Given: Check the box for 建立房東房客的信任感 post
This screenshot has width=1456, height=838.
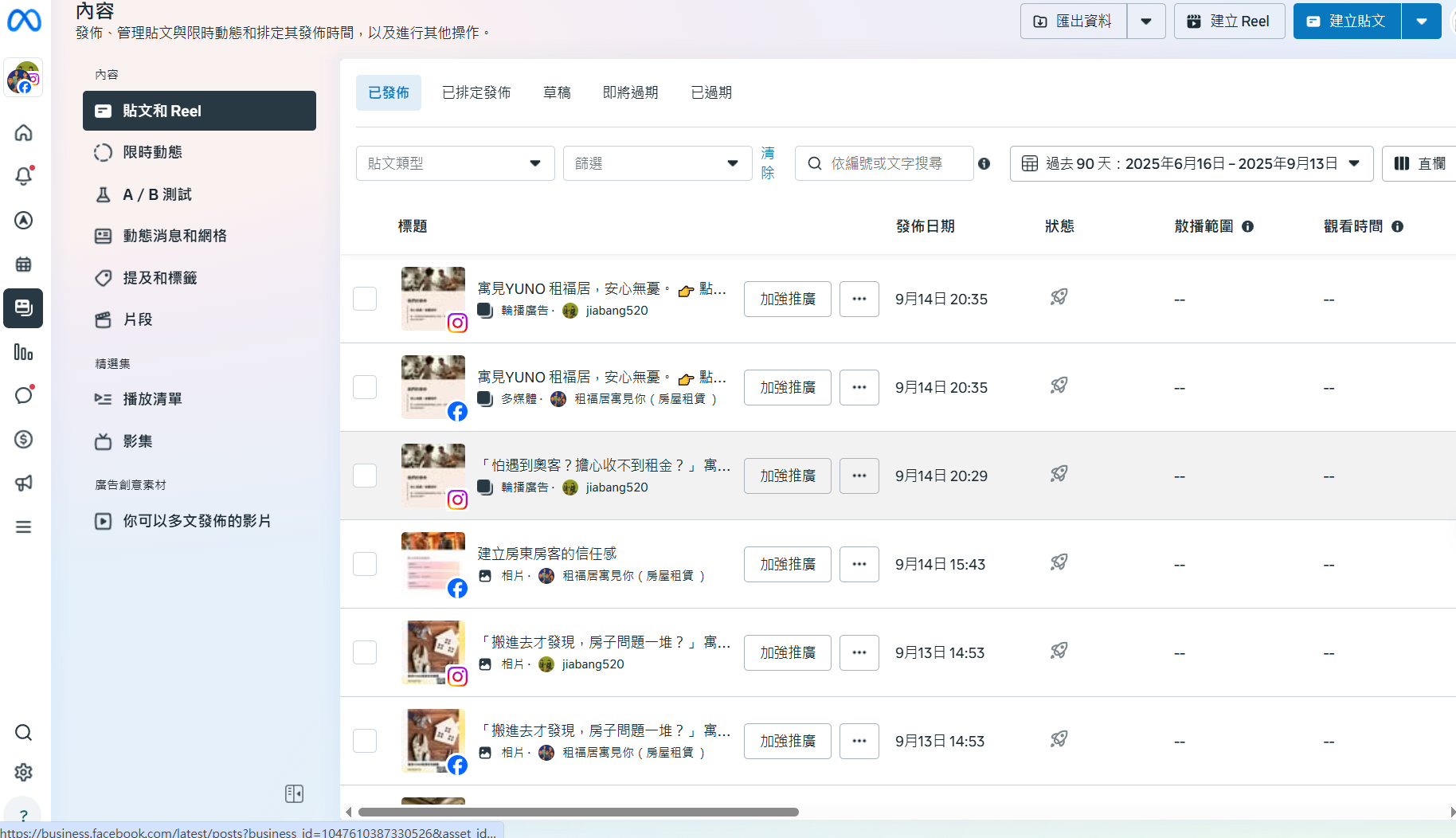Looking at the screenshot, I should 365,564.
